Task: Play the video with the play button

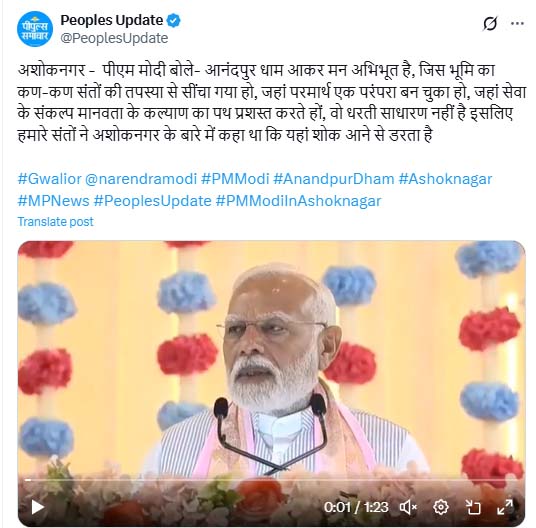Action: (37, 507)
